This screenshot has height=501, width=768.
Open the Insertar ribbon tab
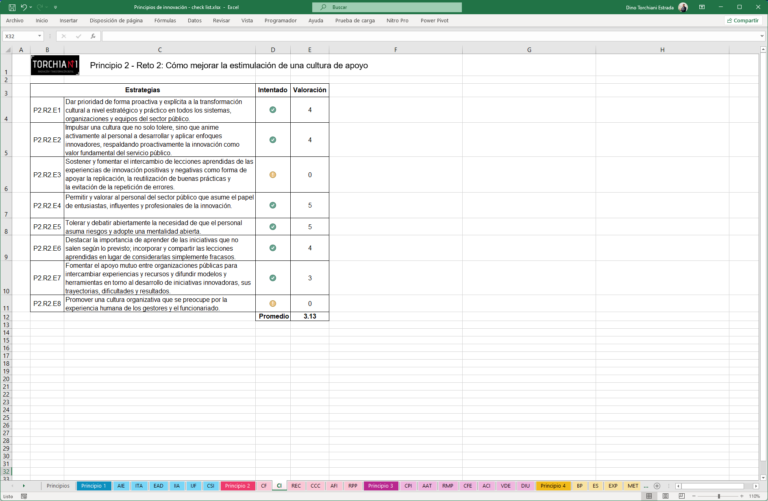point(69,21)
